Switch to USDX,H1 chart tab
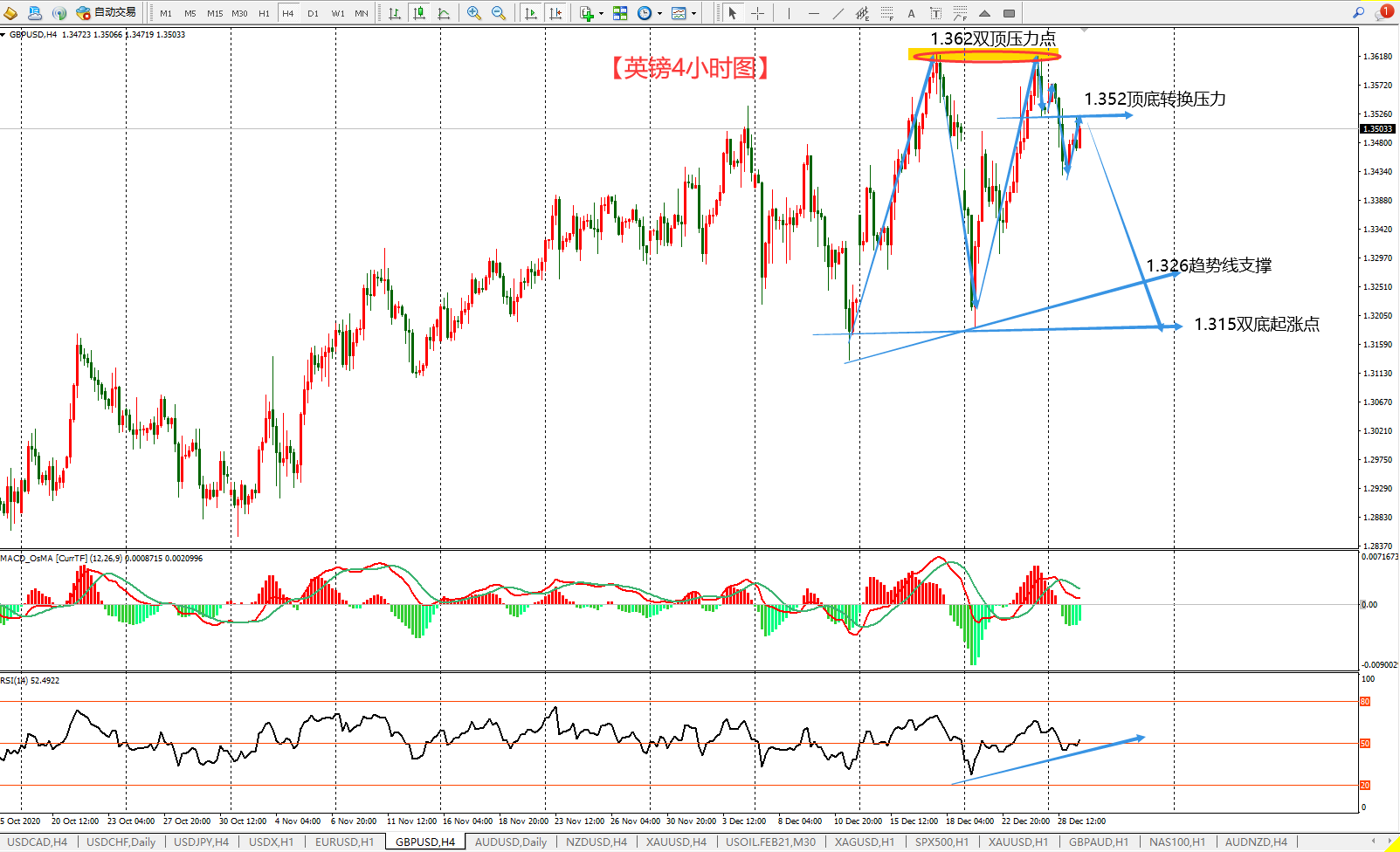Screen dimensions: 1400x852 tap(272, 842)
